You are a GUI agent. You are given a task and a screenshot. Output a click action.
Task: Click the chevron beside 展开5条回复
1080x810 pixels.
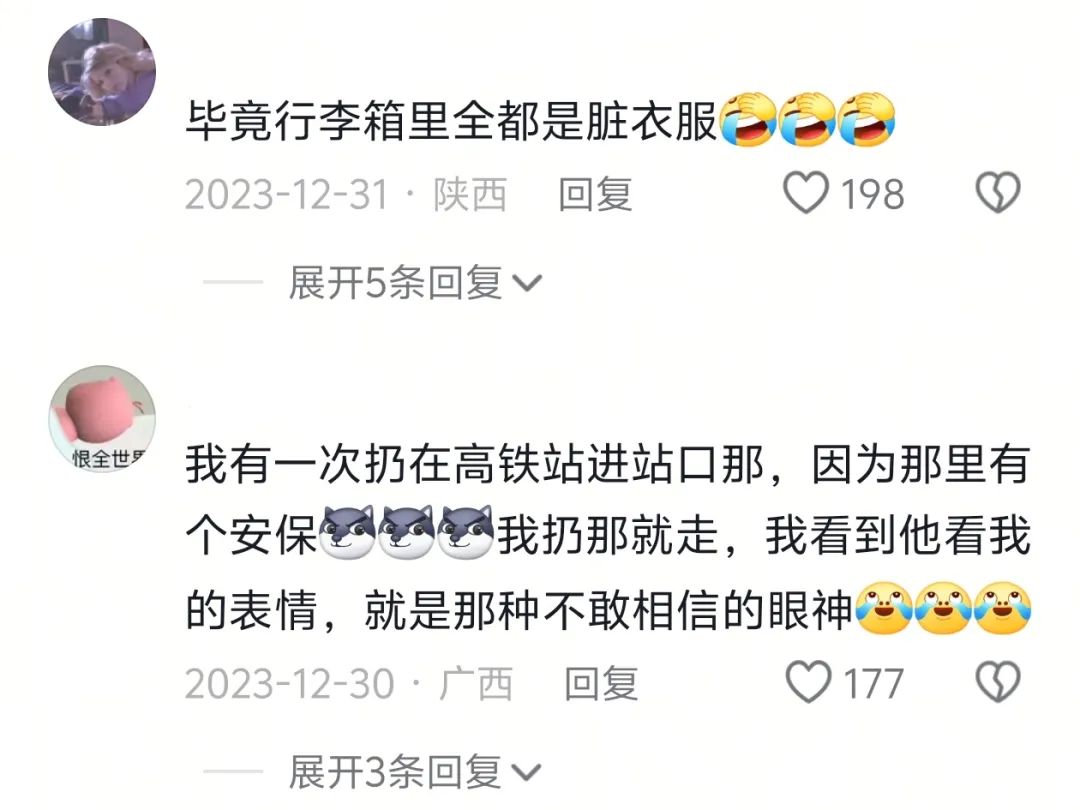point(528,284)
